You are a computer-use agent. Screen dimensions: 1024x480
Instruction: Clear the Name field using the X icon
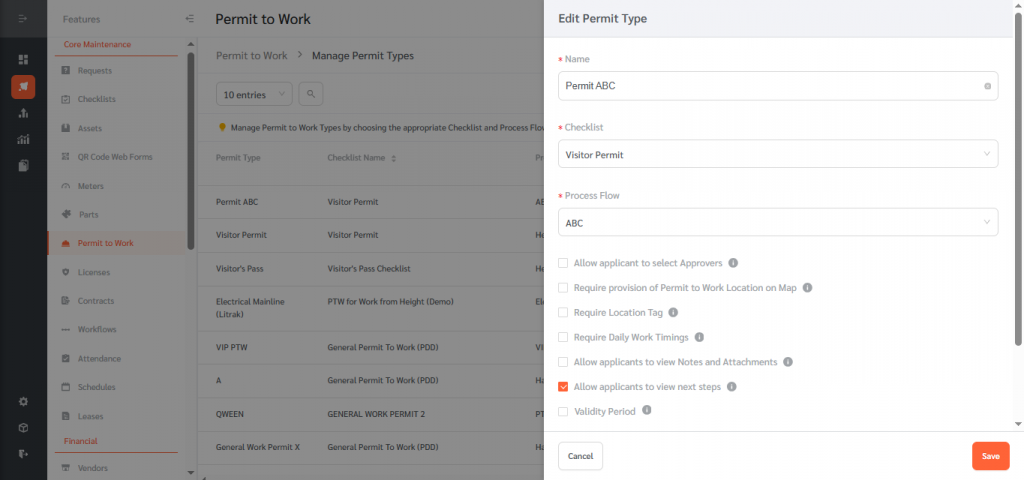click(x=987, y=86)
